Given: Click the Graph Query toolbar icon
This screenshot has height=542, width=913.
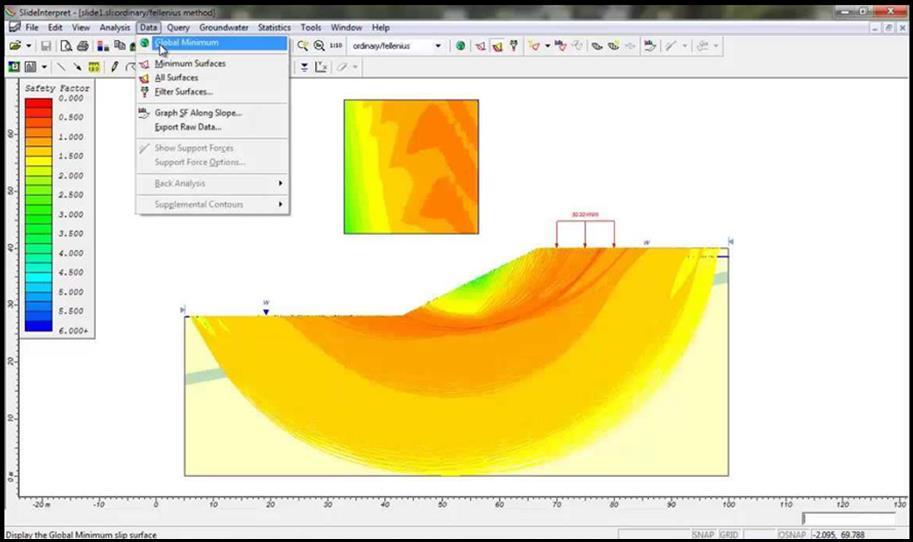Looking at the screenshot, I should pos(560,46).
